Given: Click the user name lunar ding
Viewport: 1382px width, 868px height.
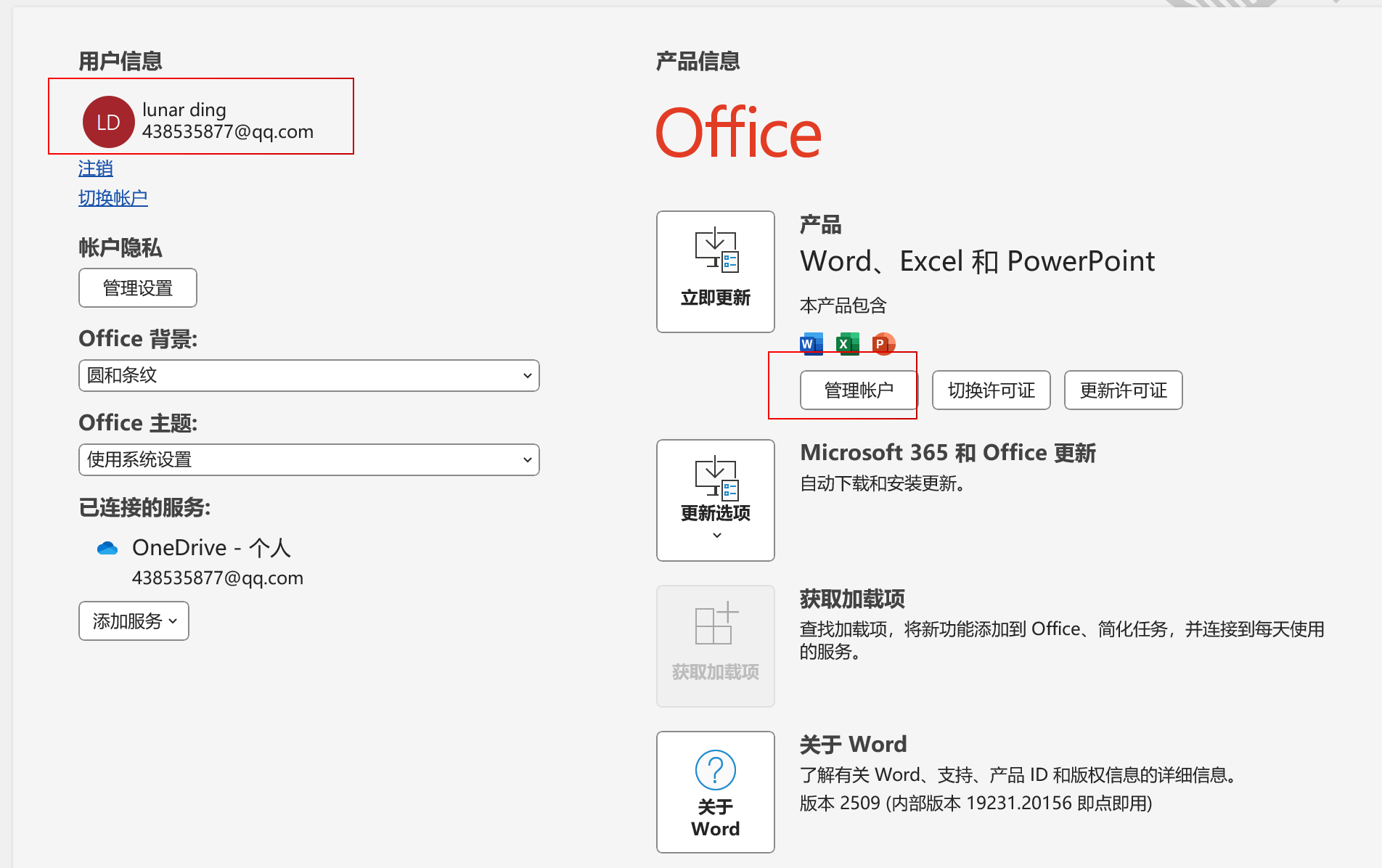Looking at the screenshot, I should (x=184, y=110).
